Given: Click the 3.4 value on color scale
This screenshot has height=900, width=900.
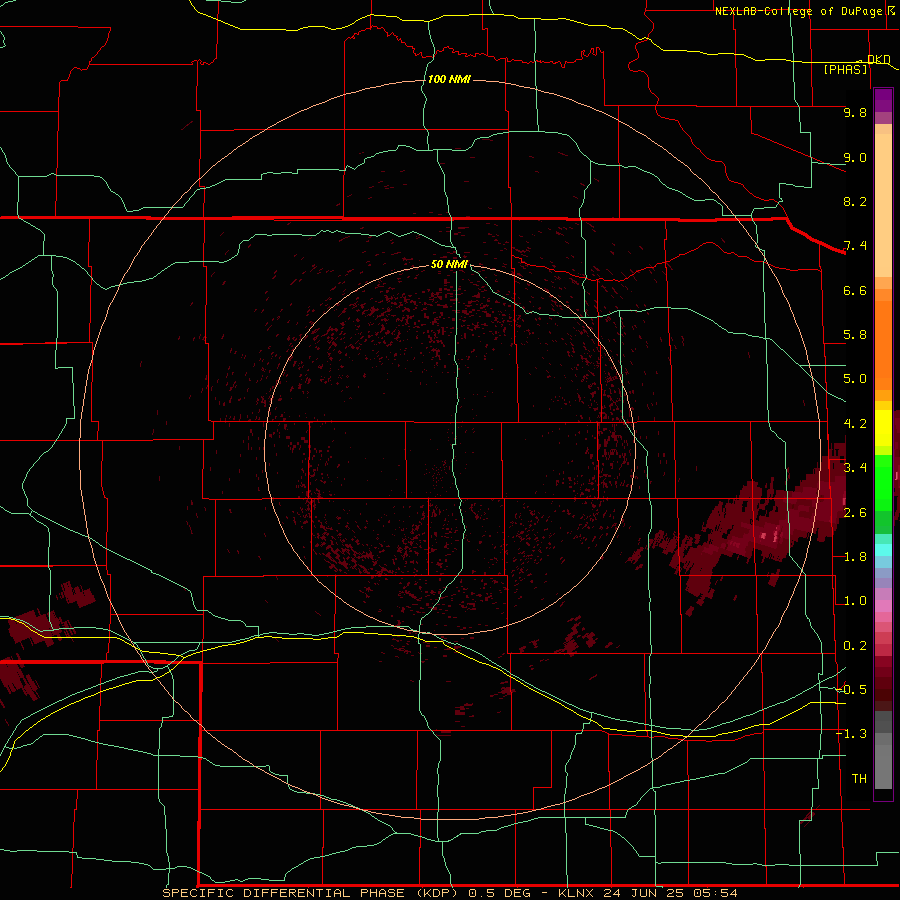Looking at the screenshot, I should pos(855,468).
